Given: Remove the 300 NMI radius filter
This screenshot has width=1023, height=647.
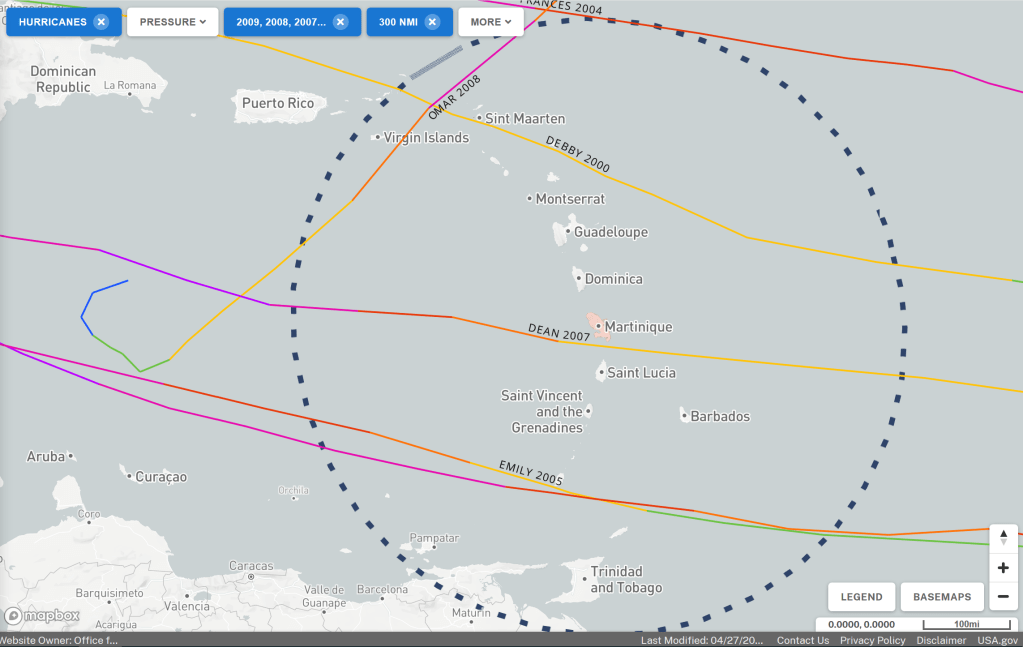Looking at the screenshot, I should [432, 22].
